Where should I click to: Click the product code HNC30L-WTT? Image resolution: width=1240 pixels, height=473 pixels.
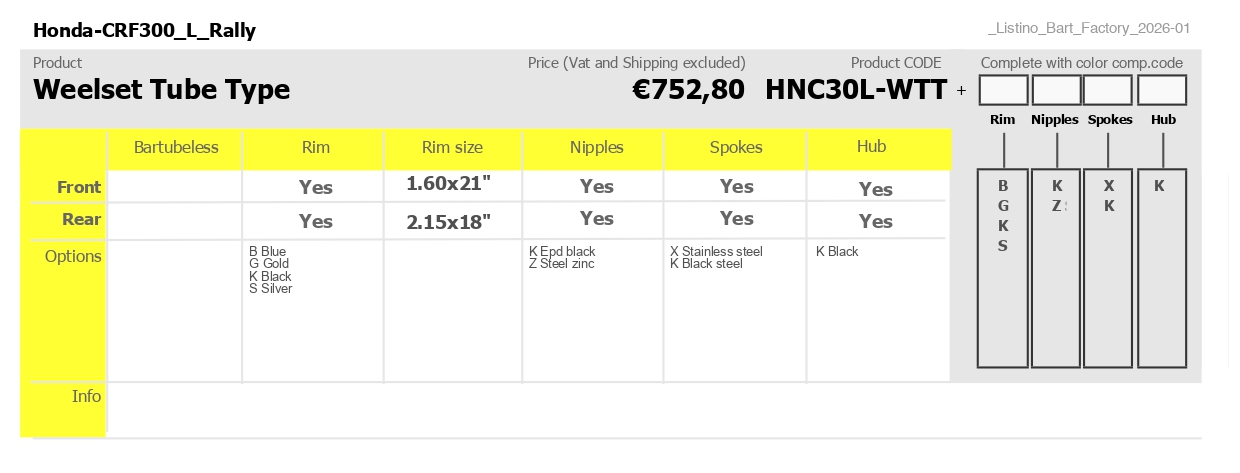click(x=856, y=90)
